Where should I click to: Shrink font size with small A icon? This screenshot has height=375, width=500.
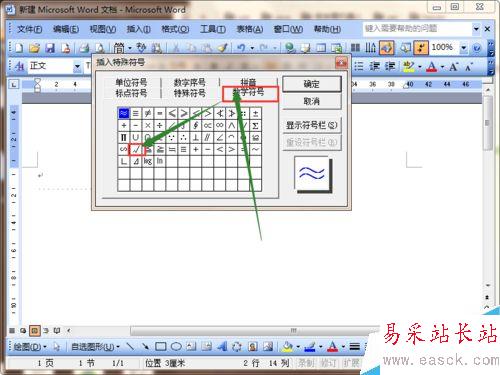[469, 67]
